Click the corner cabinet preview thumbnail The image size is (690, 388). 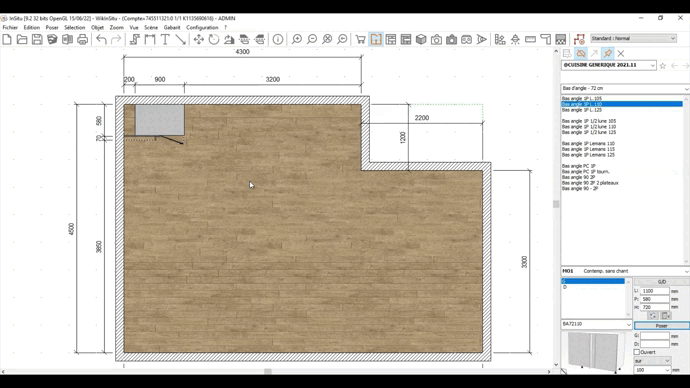click(596, 352)
